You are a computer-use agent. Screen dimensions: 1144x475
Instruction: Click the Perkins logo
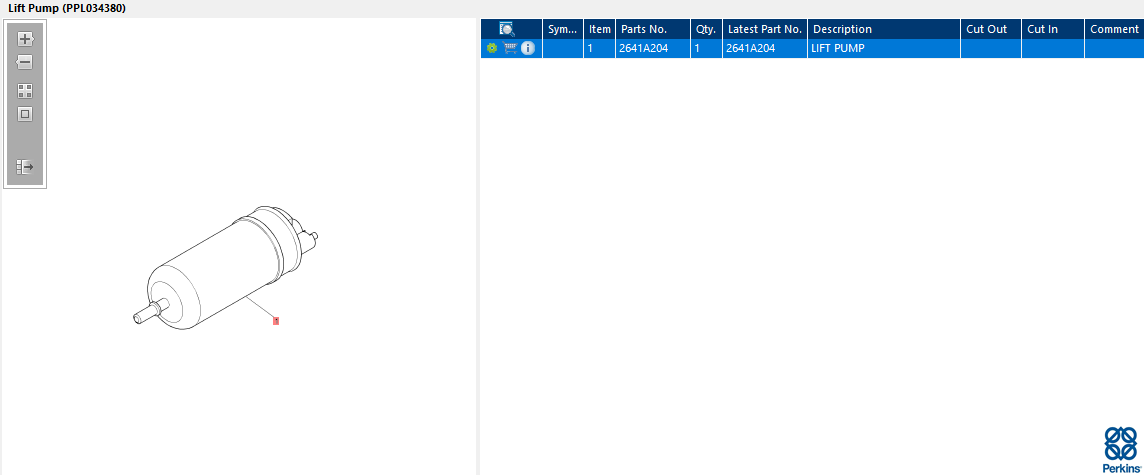(1121, 450)
